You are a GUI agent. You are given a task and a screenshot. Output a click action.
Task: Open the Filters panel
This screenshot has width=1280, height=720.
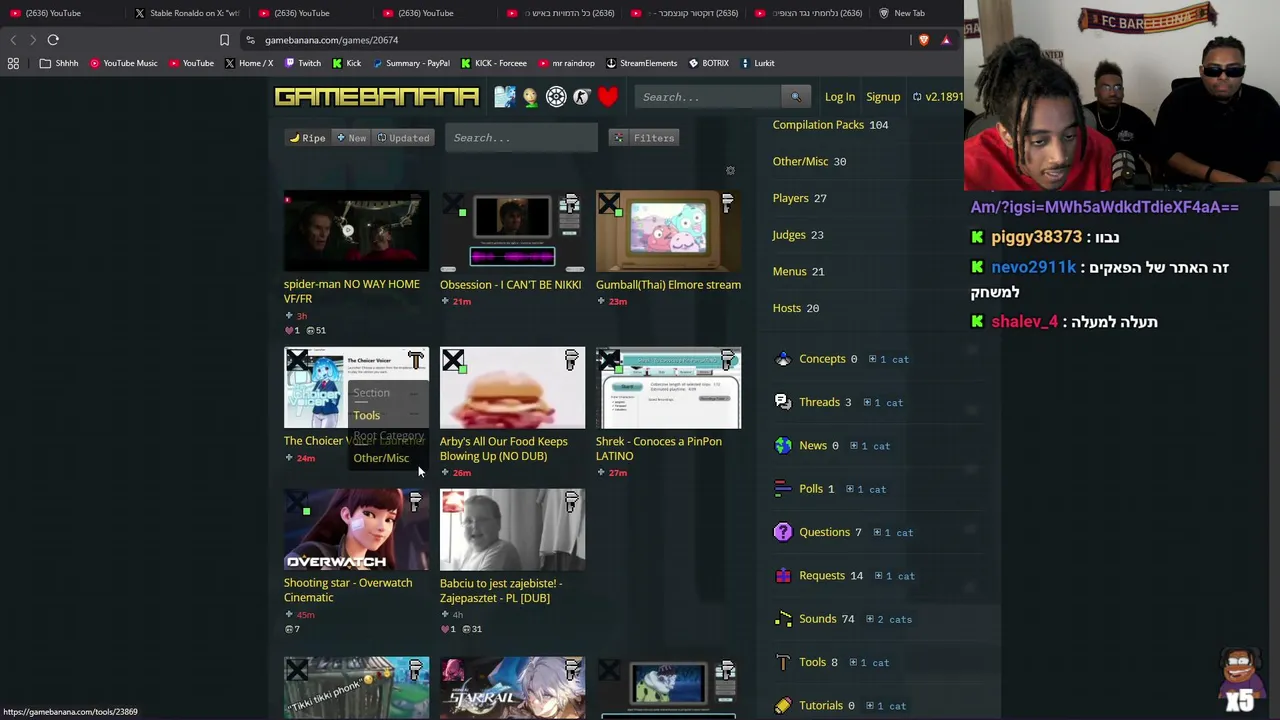(645, 138)
